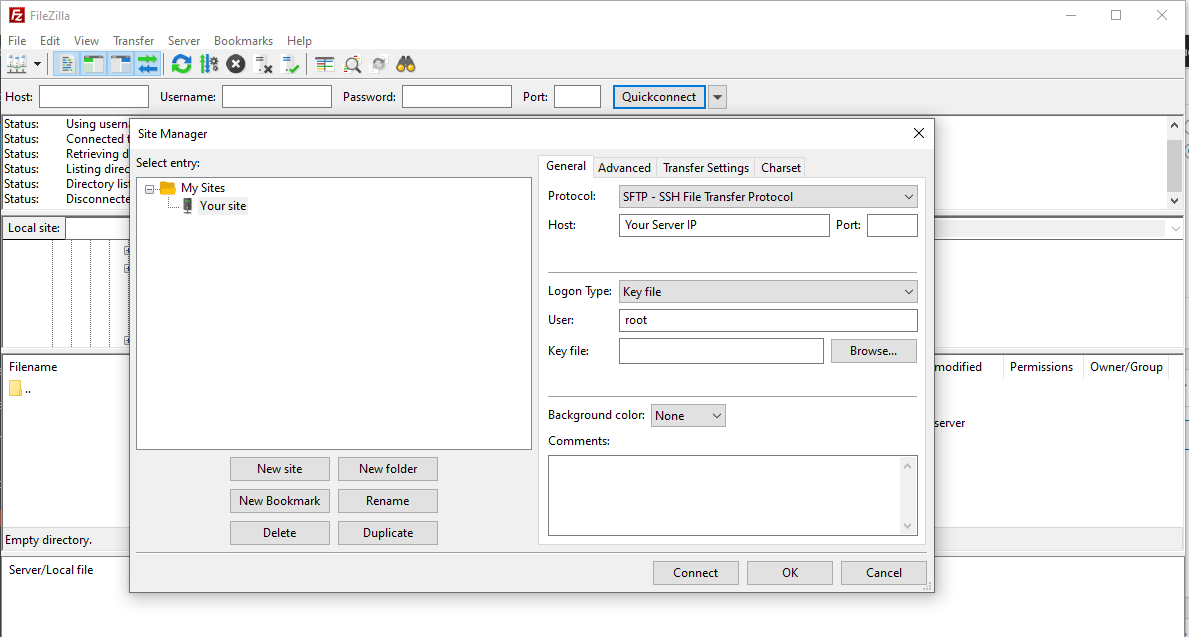Click OK in Site Manager
The width and height of the screenshot is (1189, 637).
pos(789,573)
